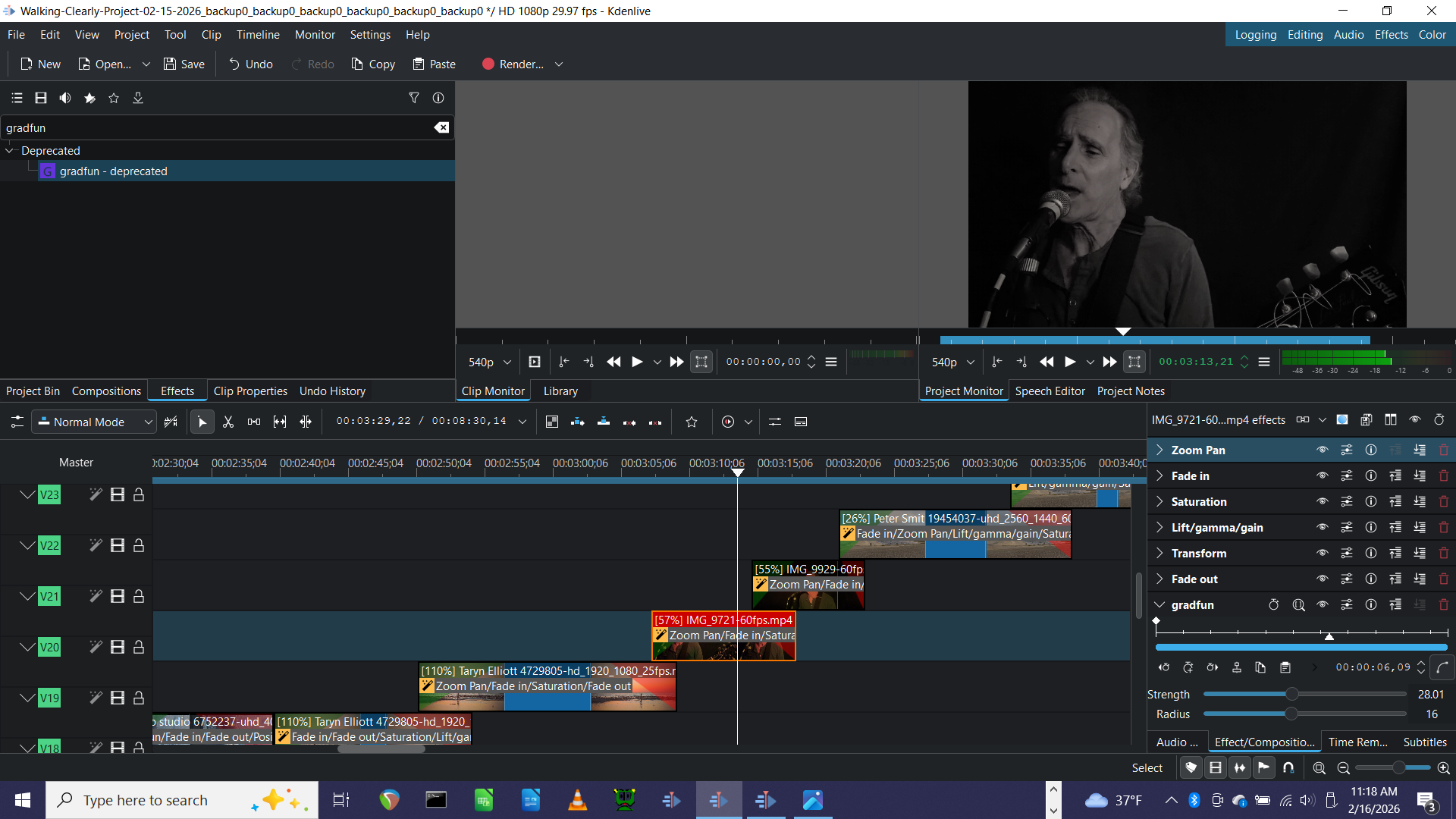Screen dimensions: 1456x819
Task: Clear the gradfun search text
Action: [441, 127]
